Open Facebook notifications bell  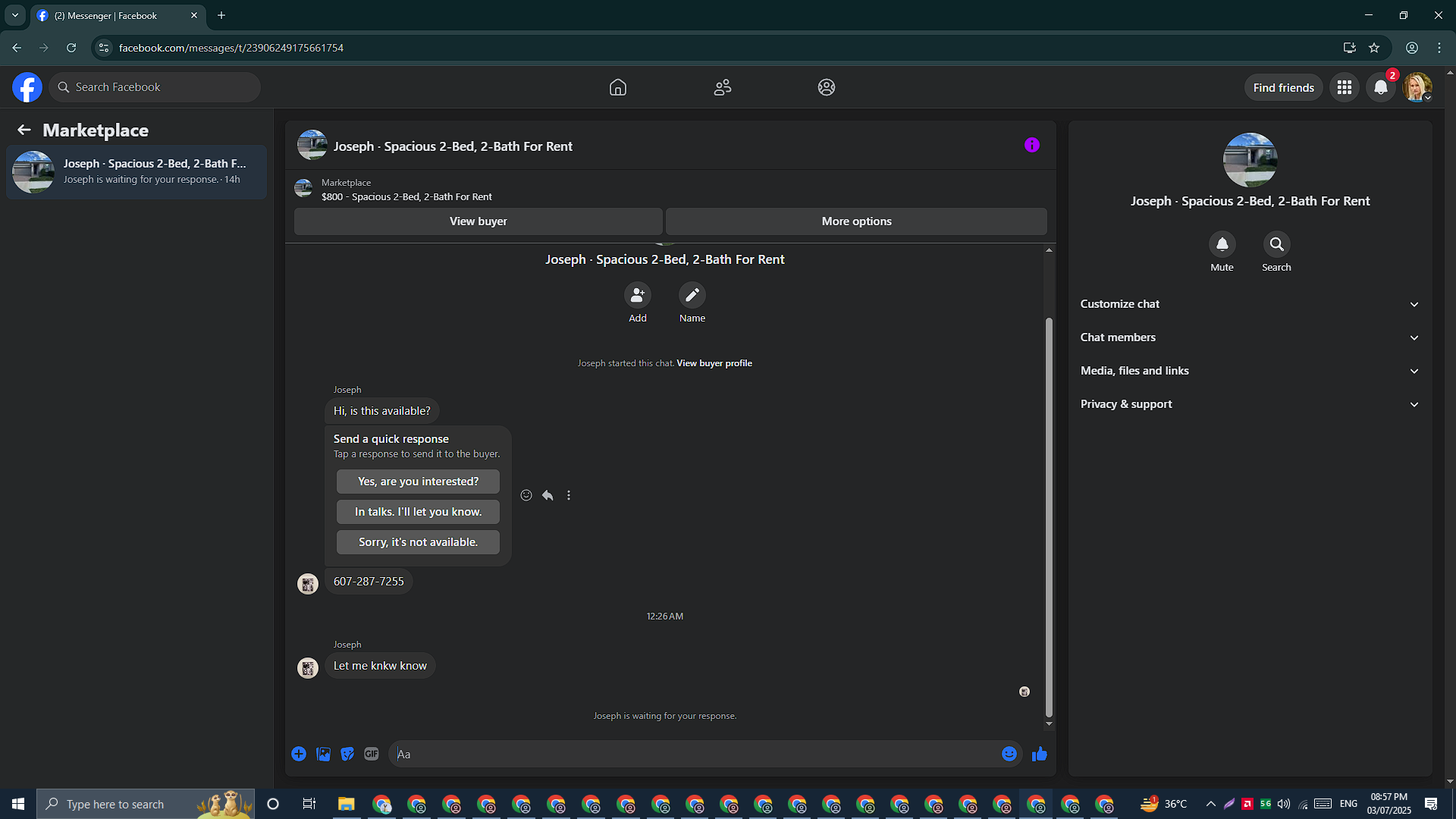coord(1381,87)
